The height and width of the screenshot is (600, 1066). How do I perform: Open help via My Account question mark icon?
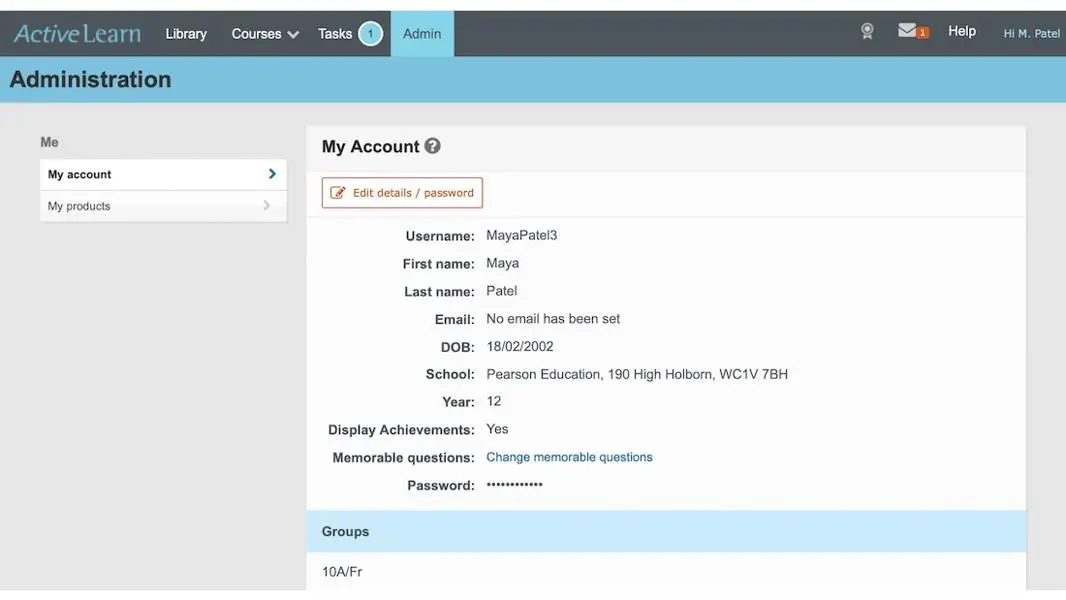432,145
